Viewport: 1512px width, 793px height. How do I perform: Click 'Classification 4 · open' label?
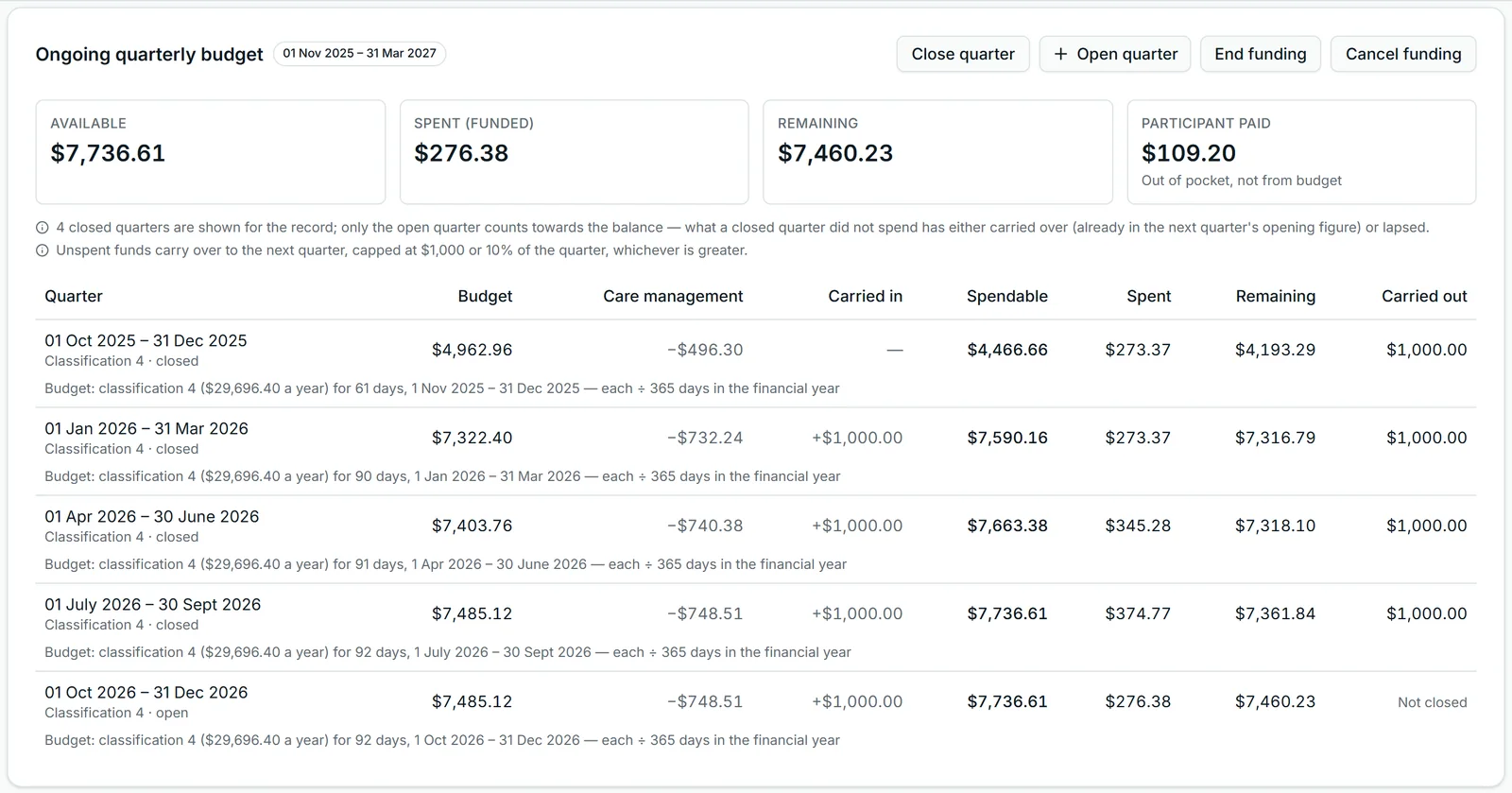(116, 713)
